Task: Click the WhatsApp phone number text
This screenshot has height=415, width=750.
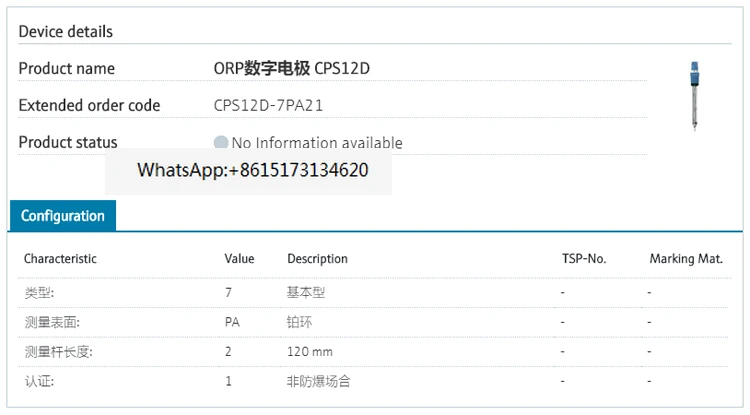Action: [x=252, y=170]
